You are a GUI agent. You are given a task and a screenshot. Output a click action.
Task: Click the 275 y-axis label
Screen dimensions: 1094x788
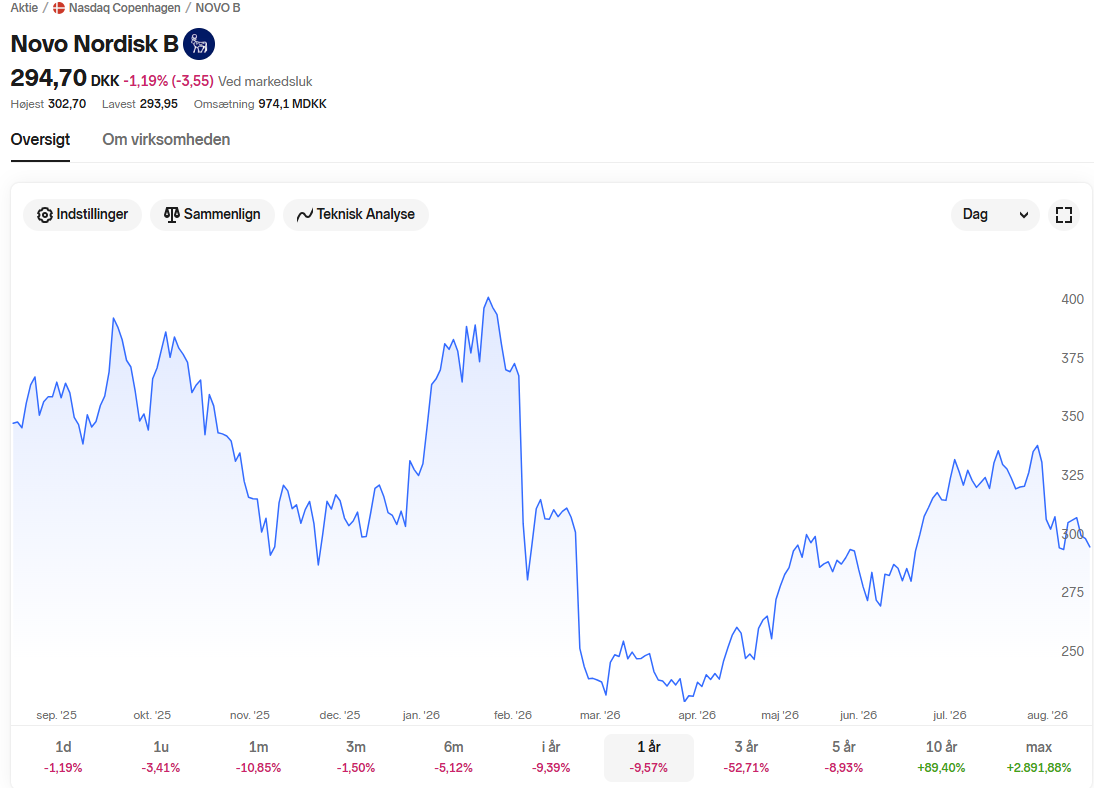(1072, 592)
